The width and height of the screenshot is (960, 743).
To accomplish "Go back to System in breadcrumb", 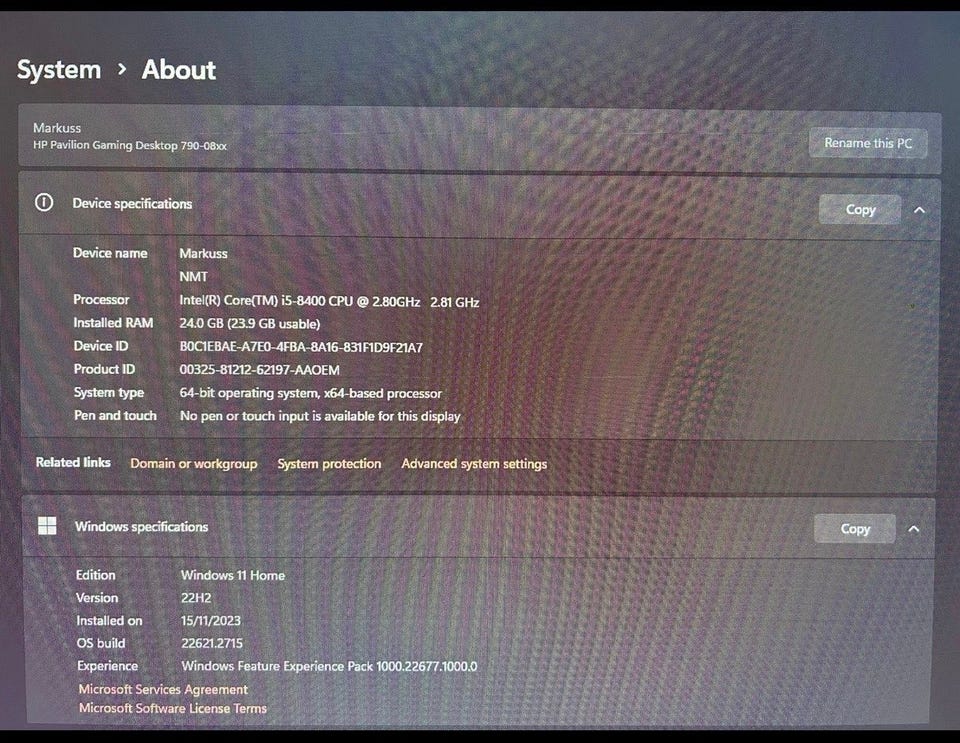I will click(59, 70).
